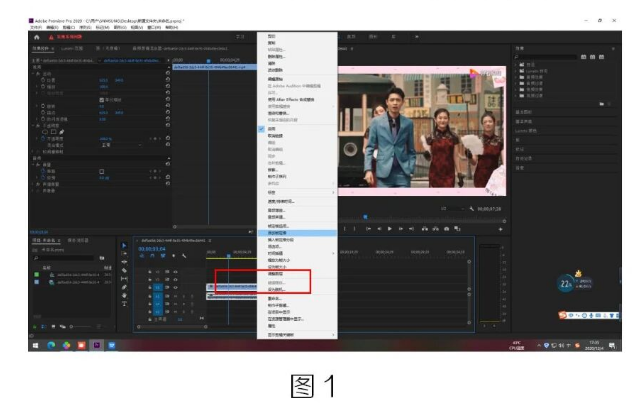Click the Home icon in the workspace bar
The height and width of the screenshot is (412, 639).
[x=36, y=37]
